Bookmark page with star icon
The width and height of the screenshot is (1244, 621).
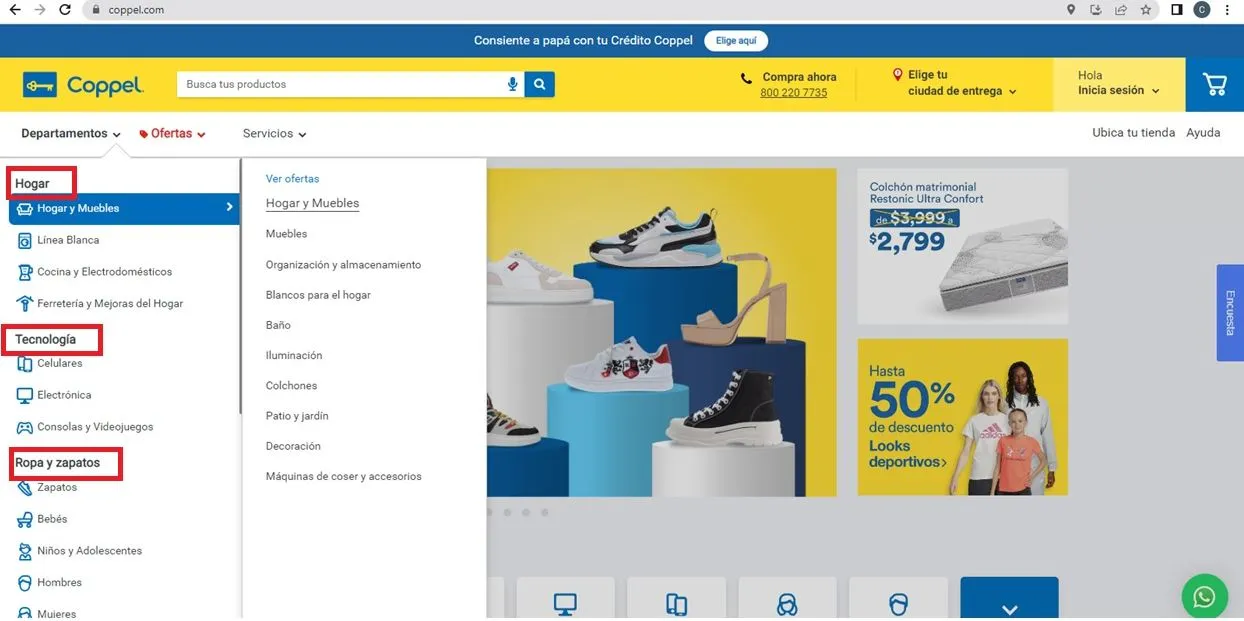[1146, 10]
